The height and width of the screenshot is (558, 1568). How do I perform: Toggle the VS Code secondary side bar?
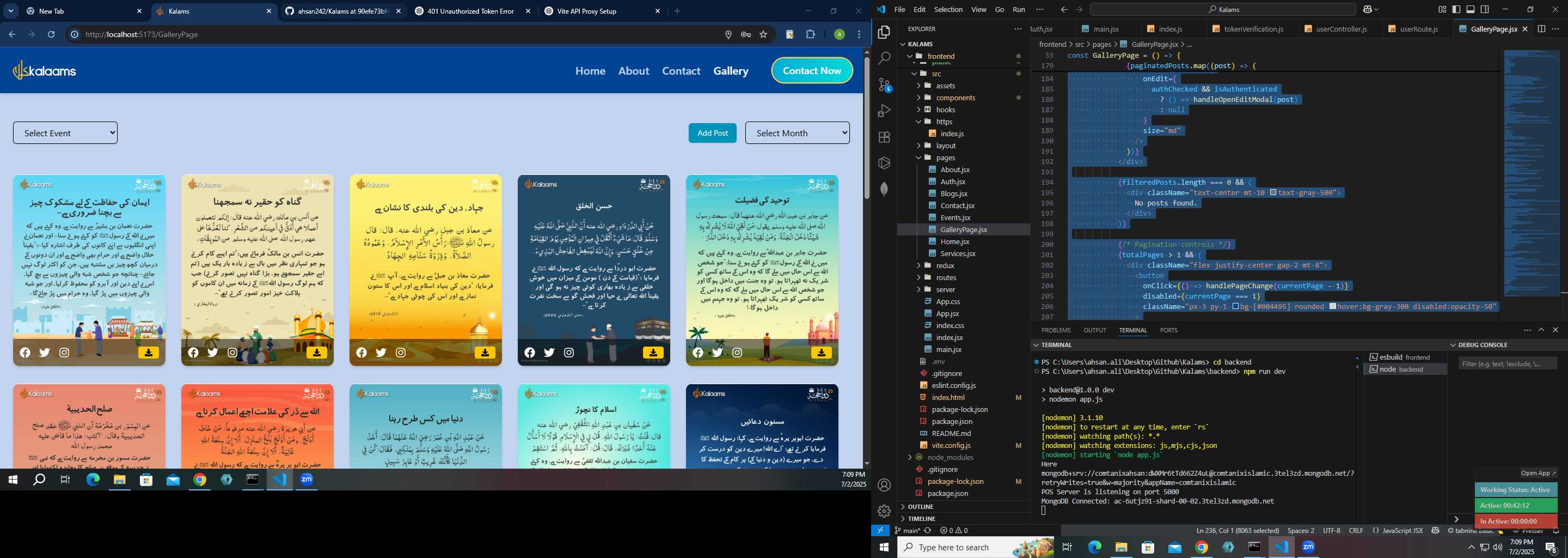pos(1485,9)
